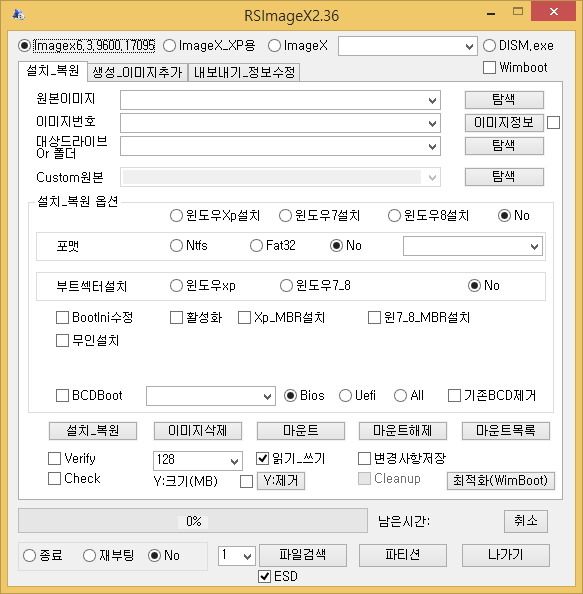Screen dimensions: 583x594
Task: Select the 윈도우8설치 radio option
Action: click(x=428, y=216)
